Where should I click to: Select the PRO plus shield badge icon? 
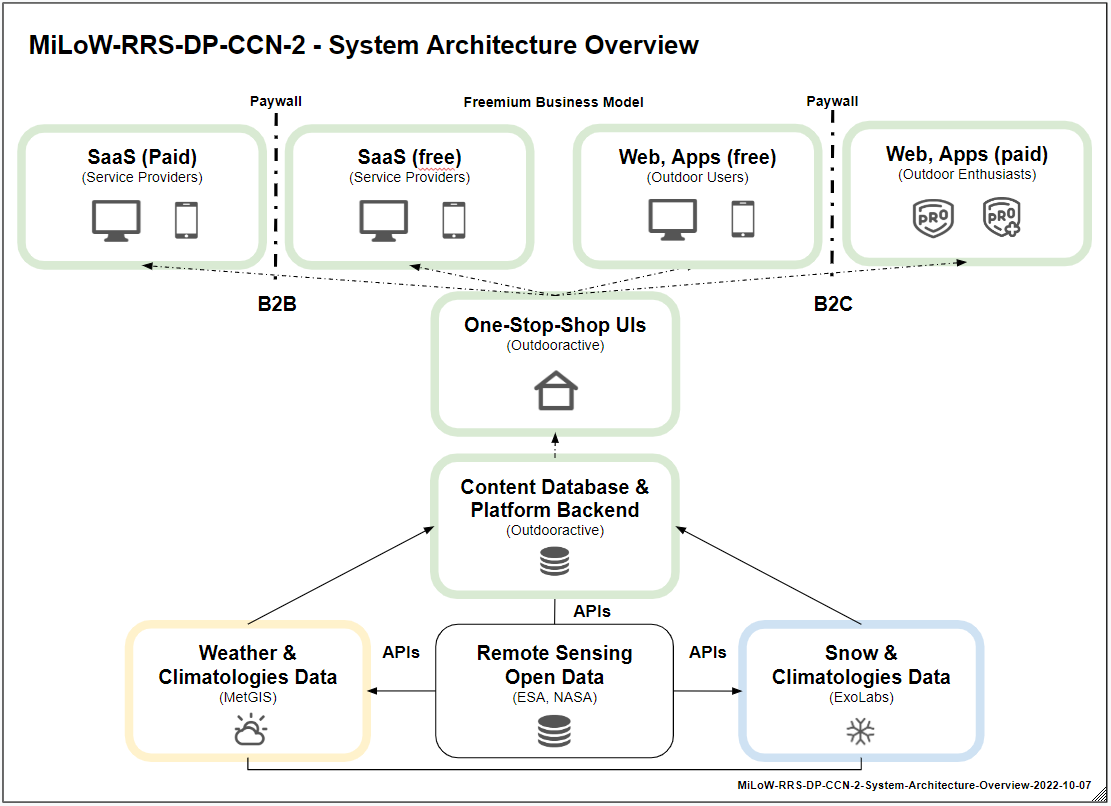point(1002,217)
